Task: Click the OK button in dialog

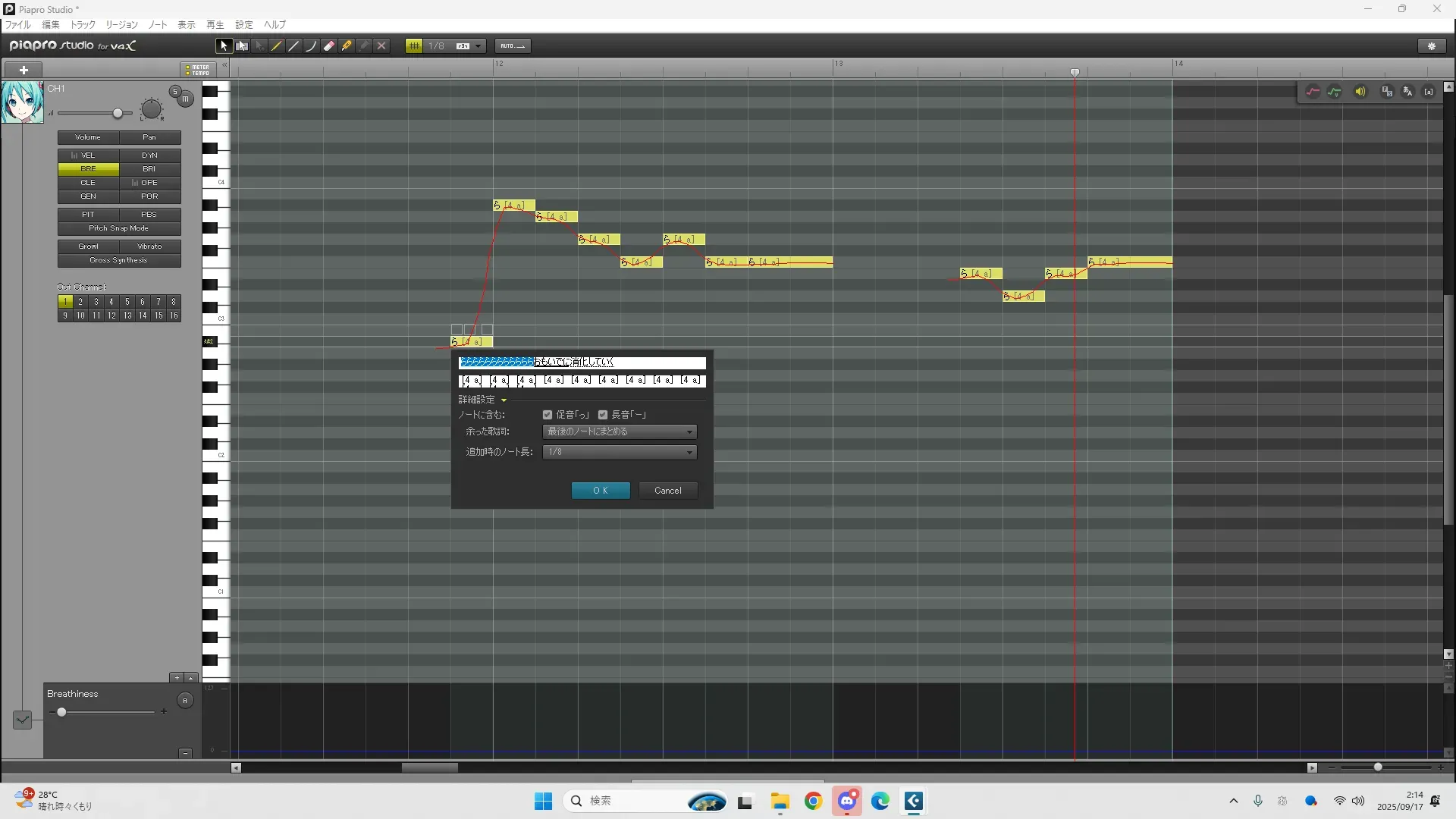Action: [601, 491]
